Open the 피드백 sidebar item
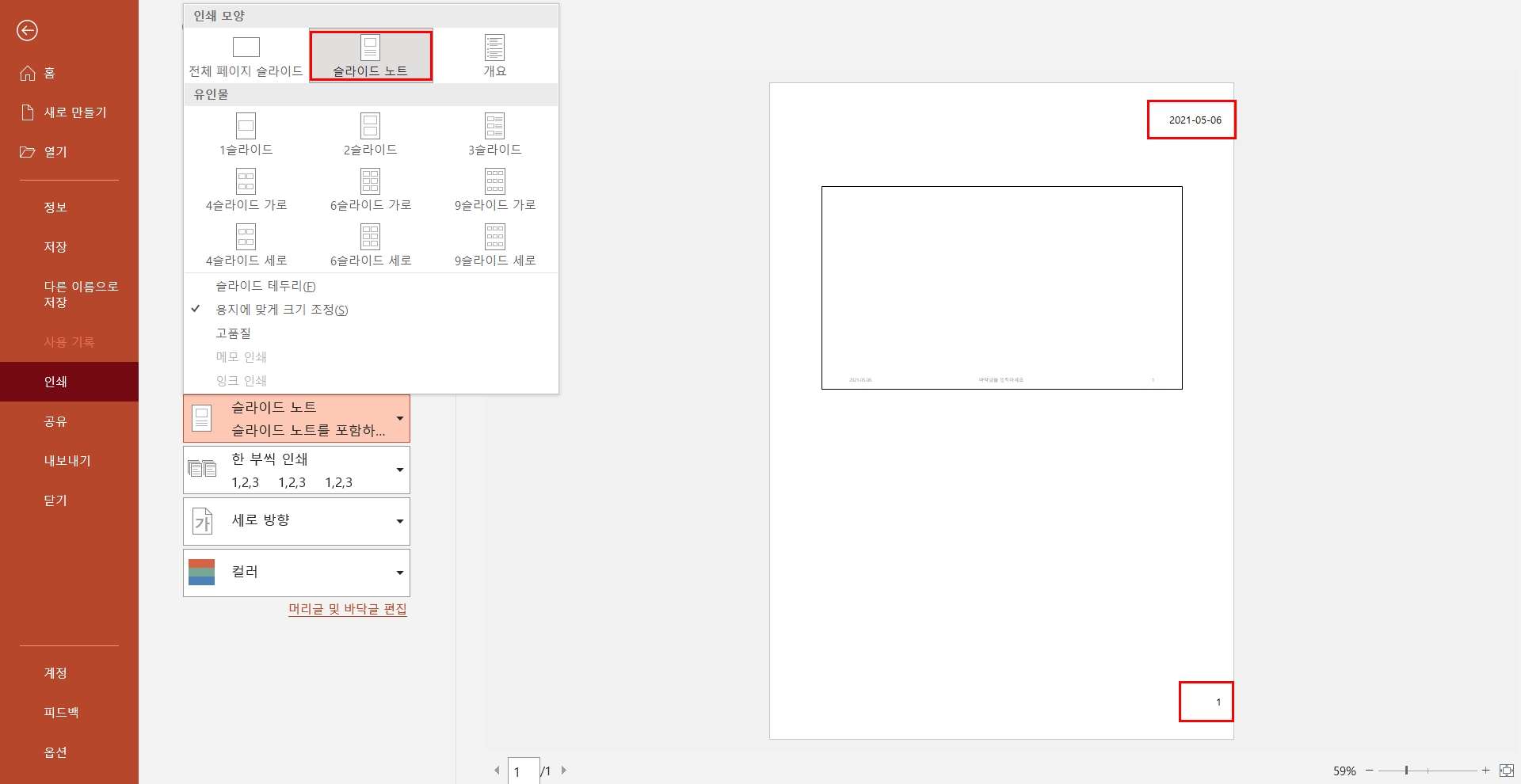Viewport: 1521px width, 784px height. [69, 713]
